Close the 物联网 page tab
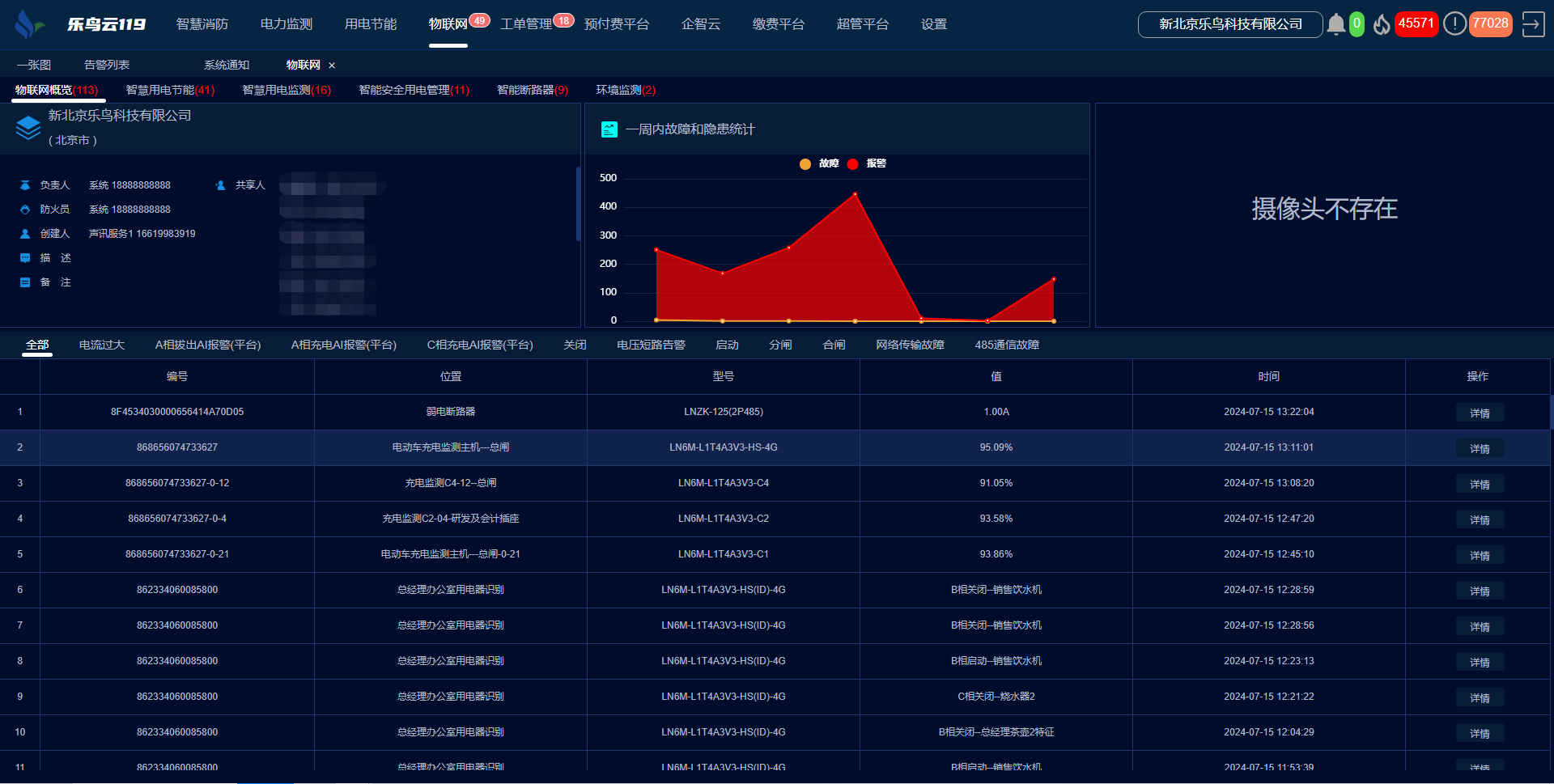 click(332, 66)
